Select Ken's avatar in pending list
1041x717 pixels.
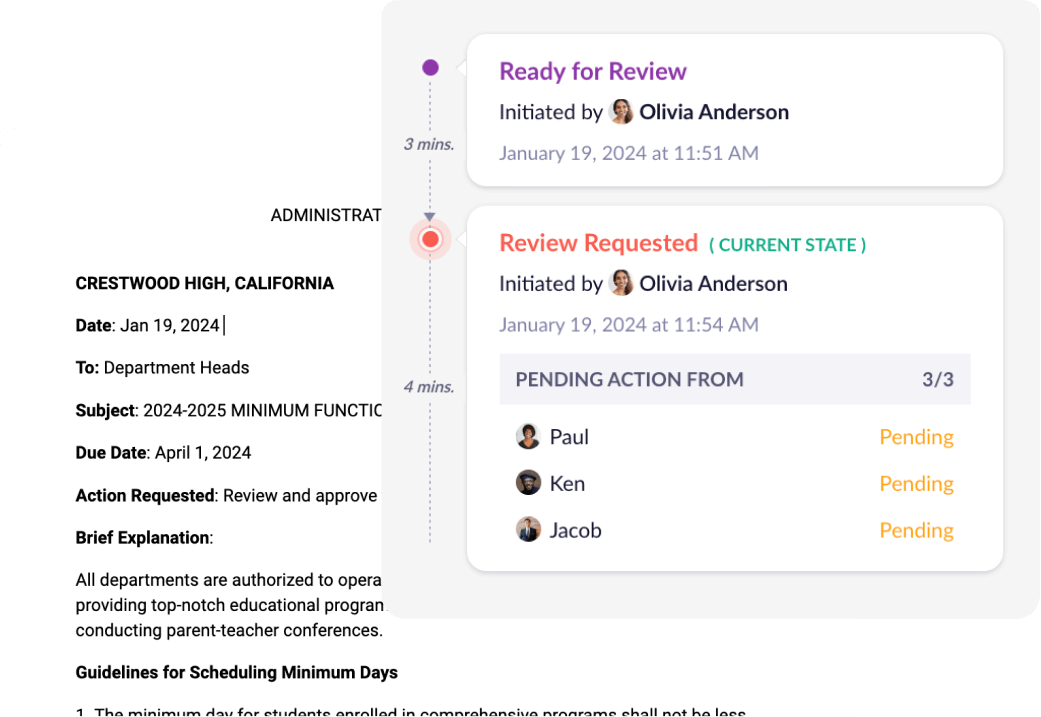tap(528, 484)
